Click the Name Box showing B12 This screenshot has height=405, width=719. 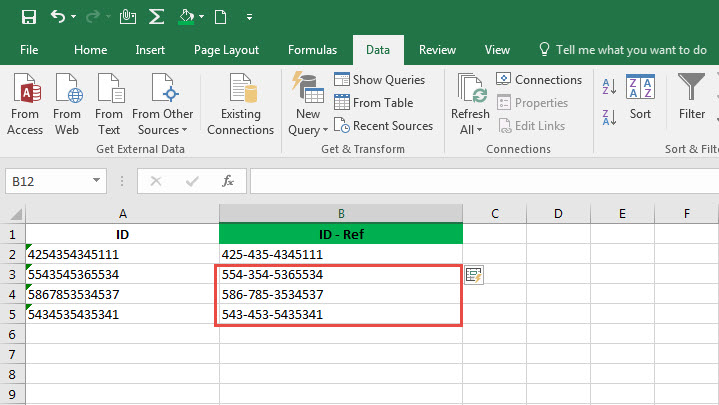click(48, 181)
